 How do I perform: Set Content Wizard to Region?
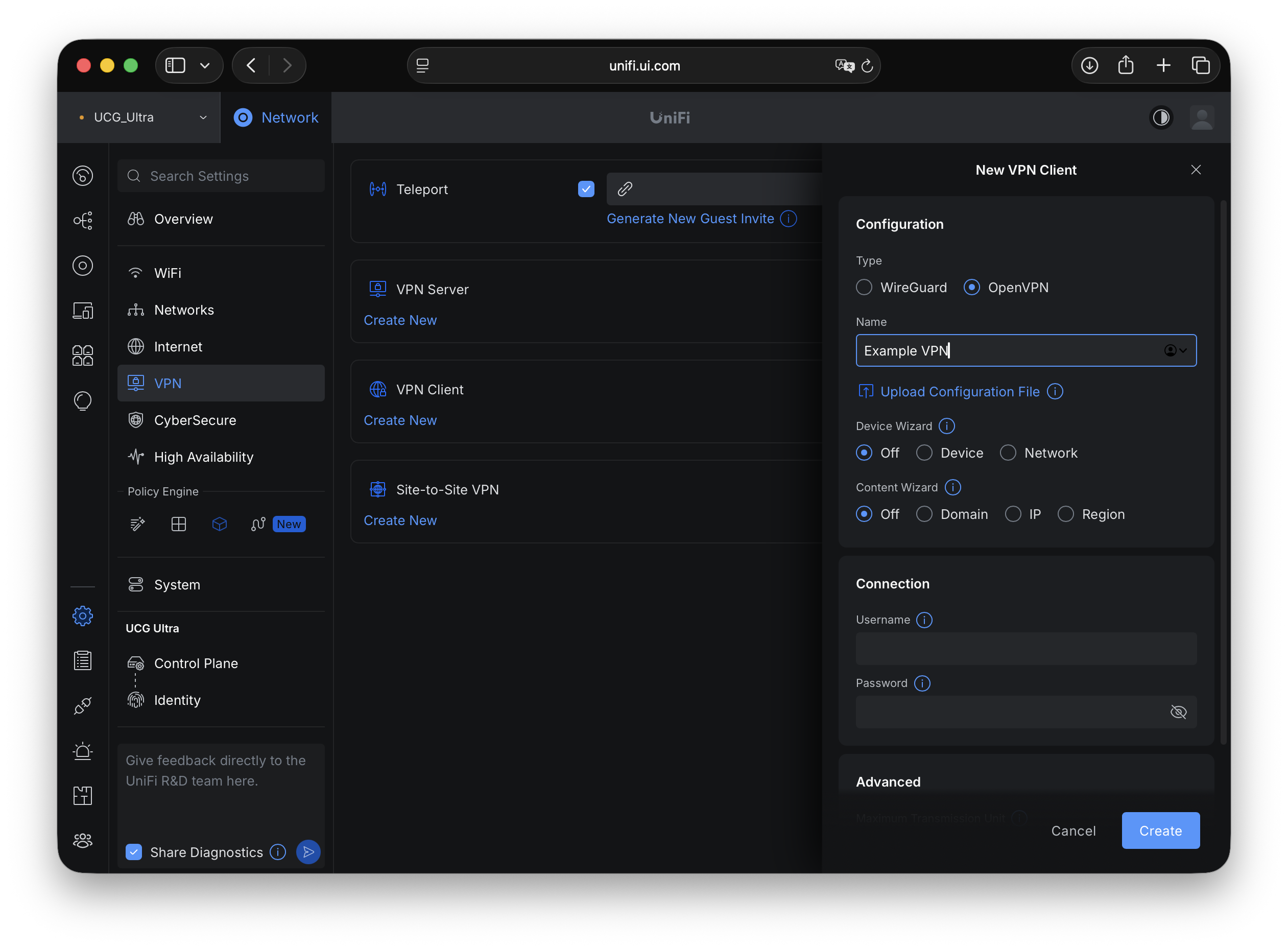1066,514
